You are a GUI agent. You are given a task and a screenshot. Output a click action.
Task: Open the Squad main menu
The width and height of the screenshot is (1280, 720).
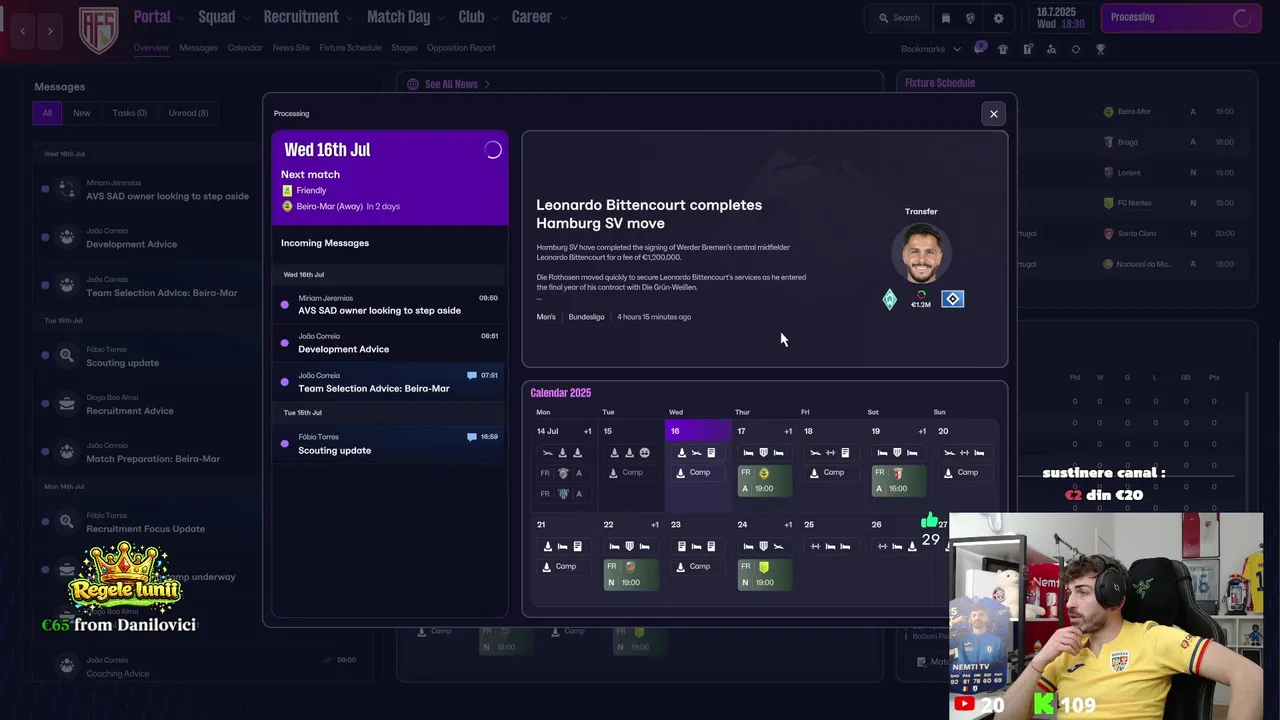(217, 17)
